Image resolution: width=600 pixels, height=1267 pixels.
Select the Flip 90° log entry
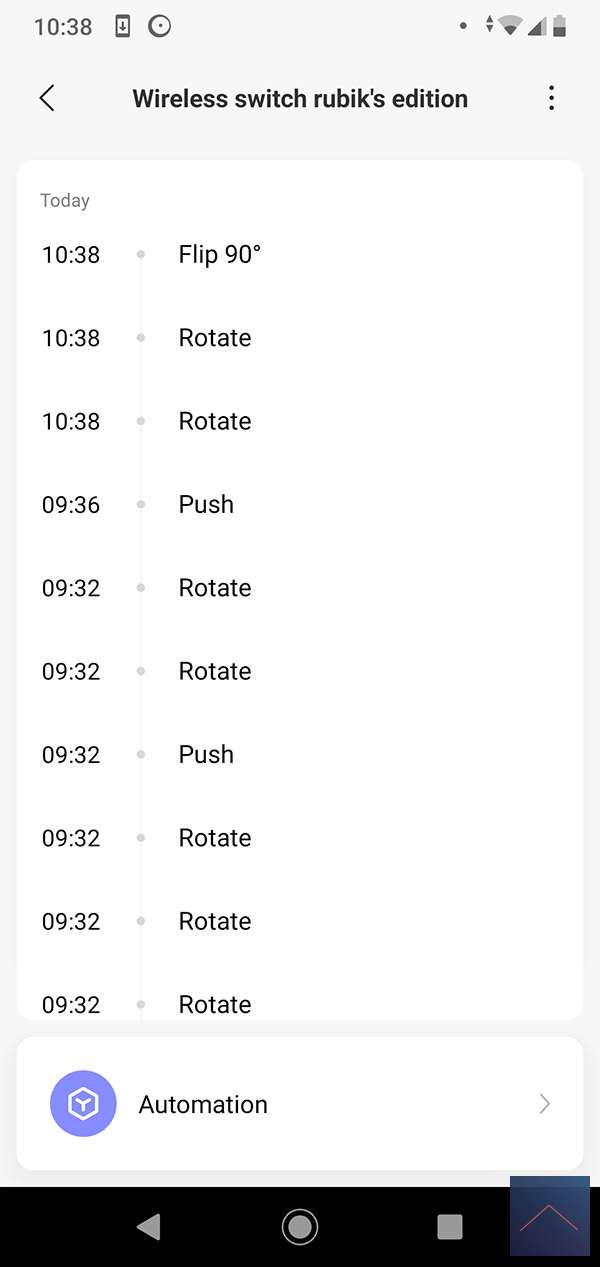point(219,254)
